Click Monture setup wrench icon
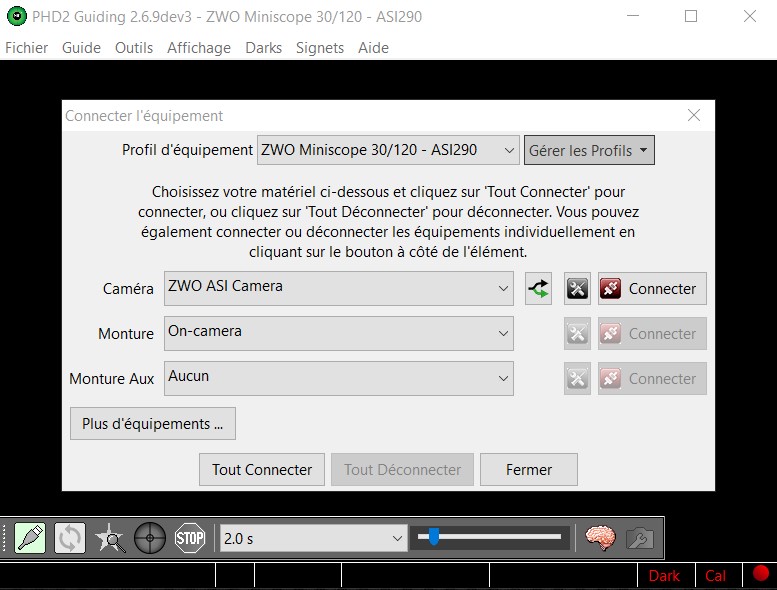 coord(577,334)
